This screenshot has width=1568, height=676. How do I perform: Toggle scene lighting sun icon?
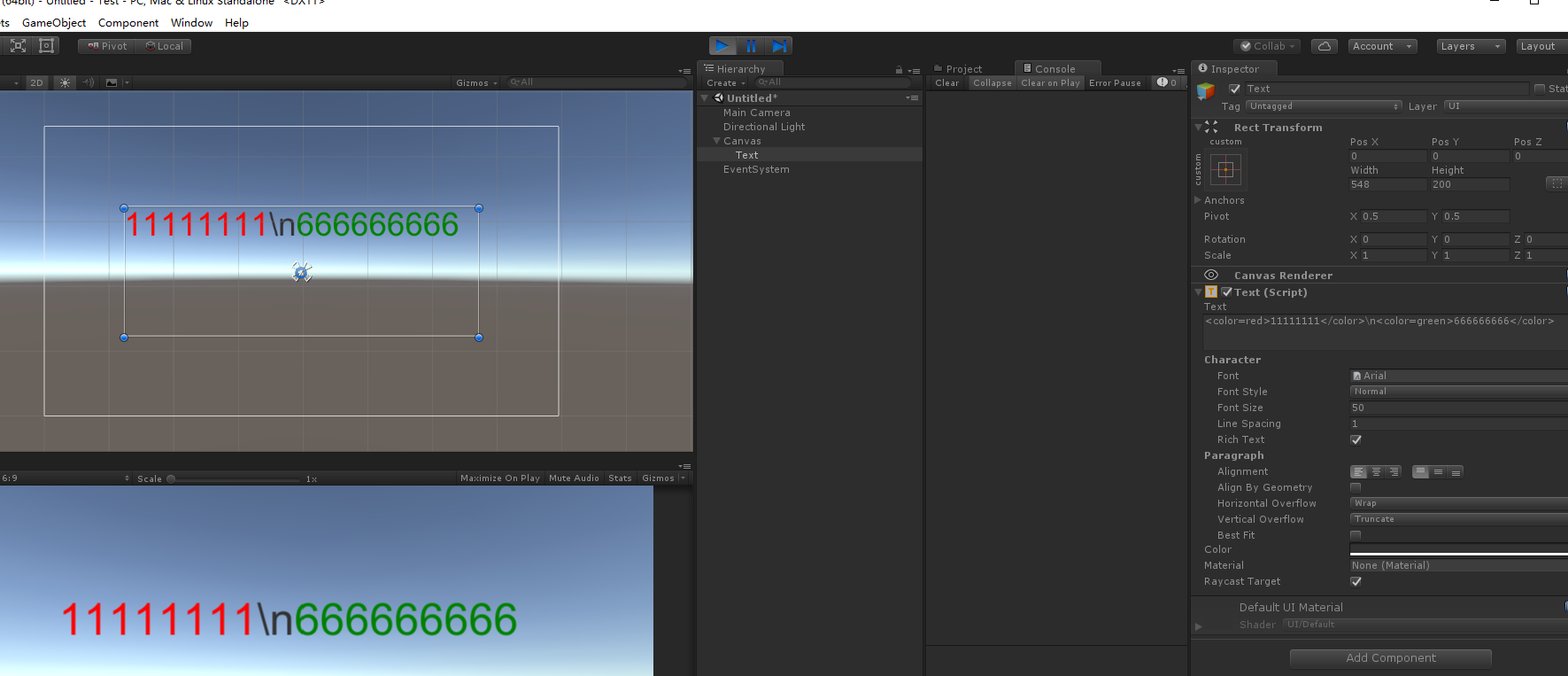tap(65, 82)
